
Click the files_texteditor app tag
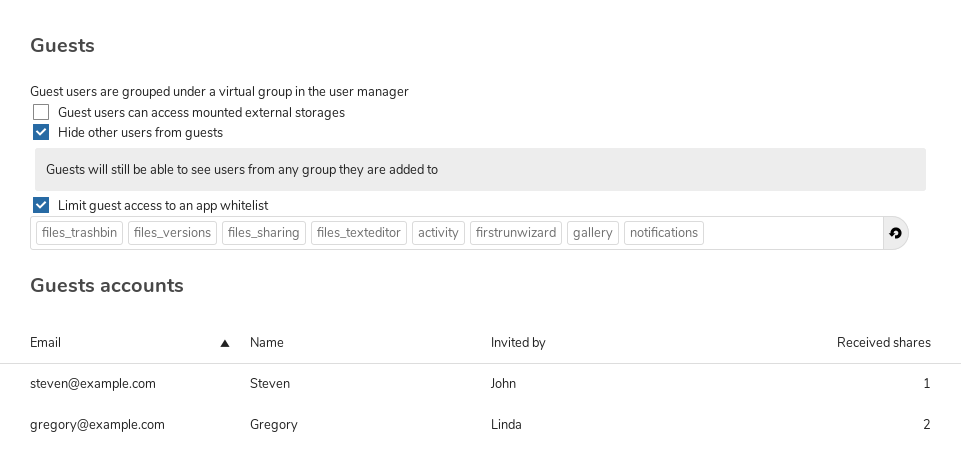359,233
